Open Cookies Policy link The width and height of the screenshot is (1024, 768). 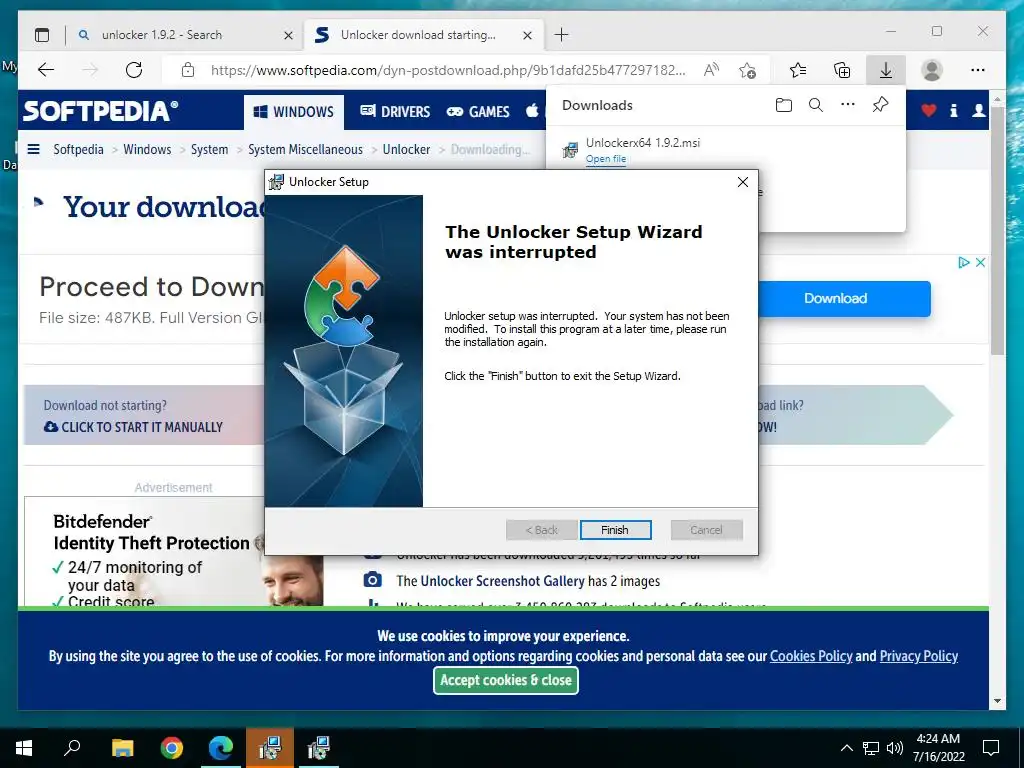tap(811, 656)
